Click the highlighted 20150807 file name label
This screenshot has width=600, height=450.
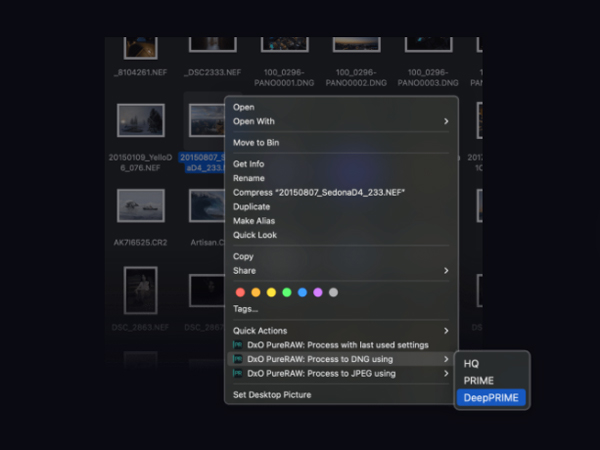[x=202, y=163]
